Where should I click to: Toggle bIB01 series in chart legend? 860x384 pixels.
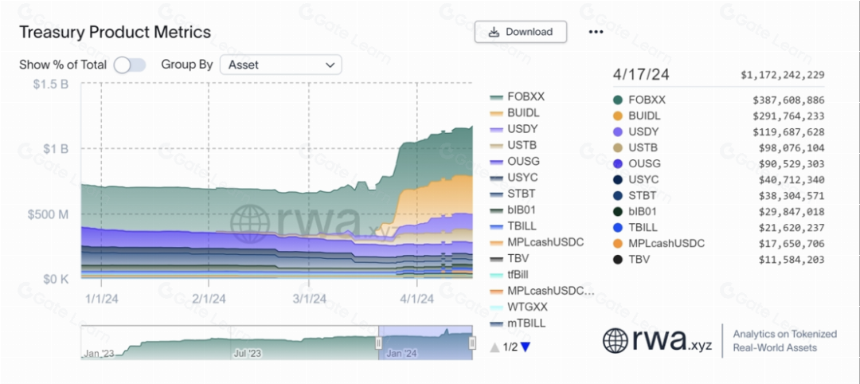[x=512, y=210]
